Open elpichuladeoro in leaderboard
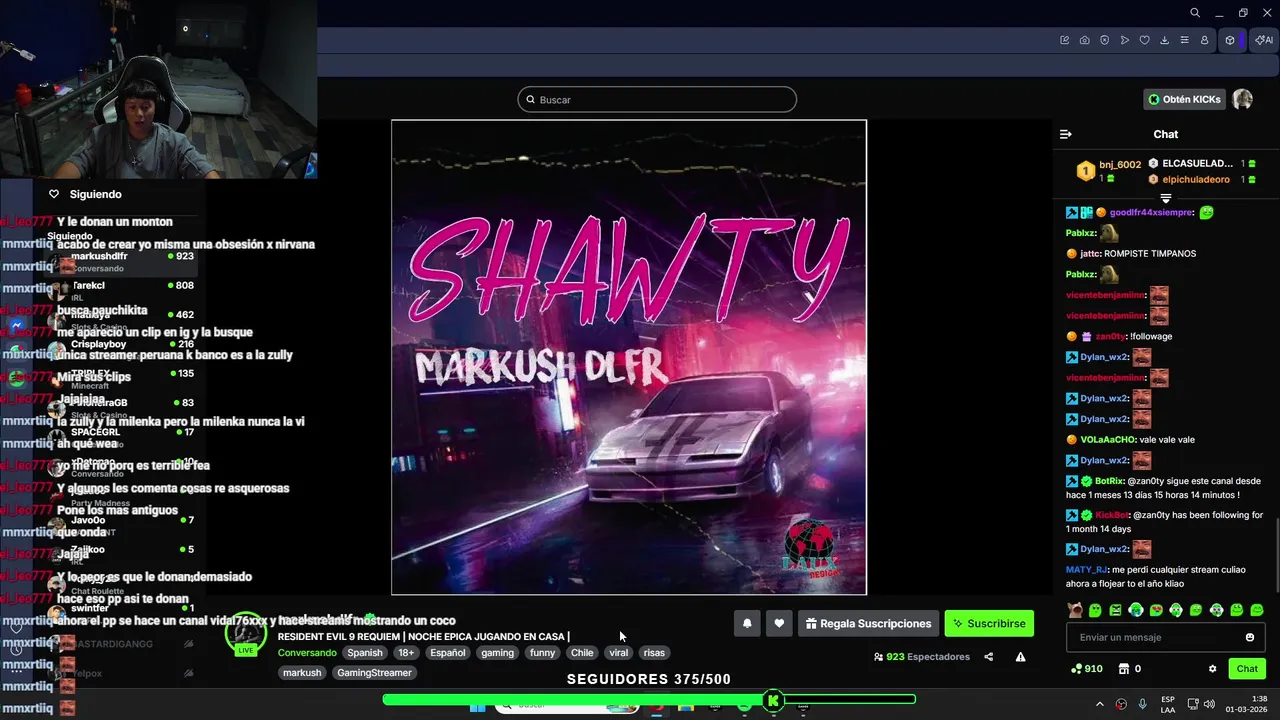 click(1196, 179)
